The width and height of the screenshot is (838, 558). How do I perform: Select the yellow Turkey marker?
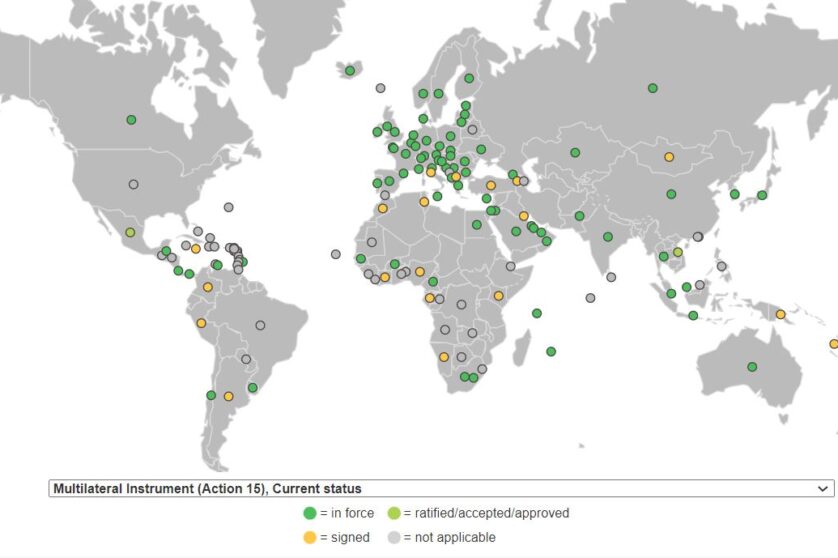click(491, 185)
